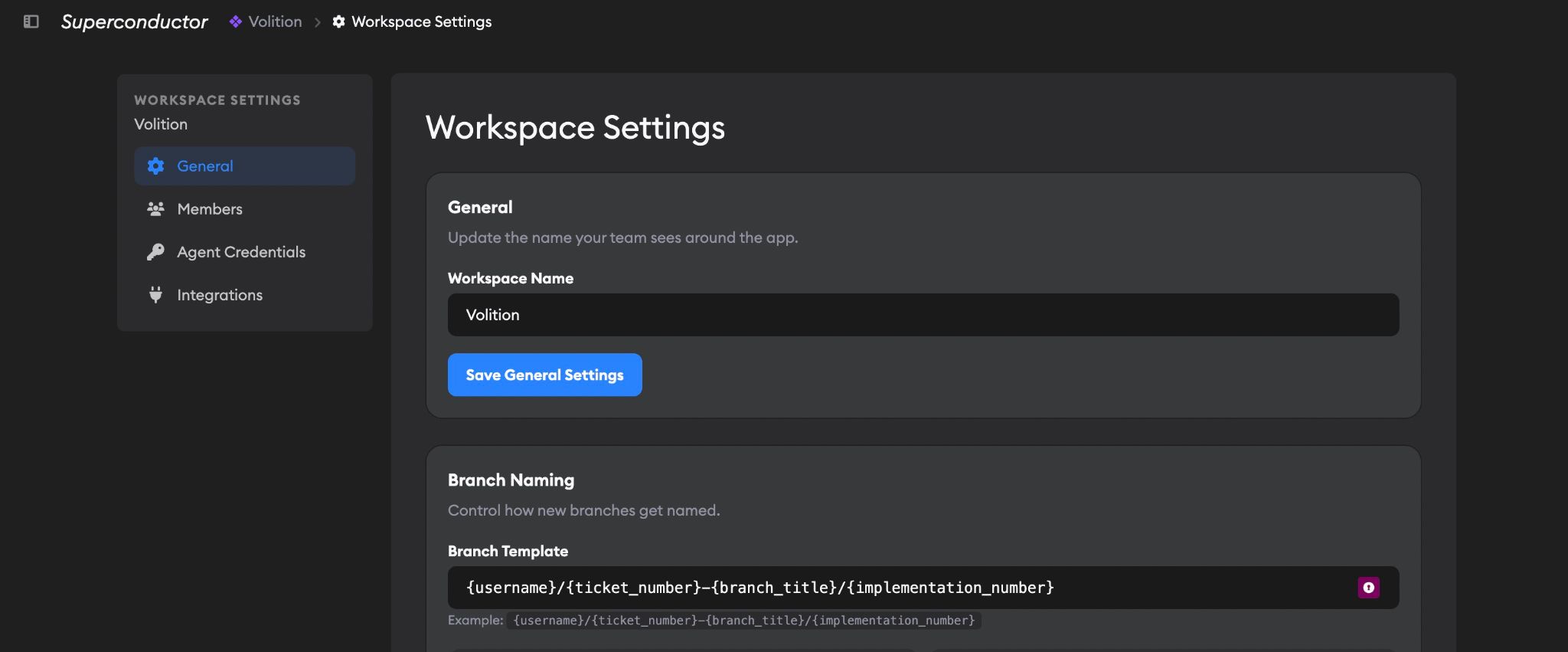Click the Volition name under sidebar header
This screenshot has width=1568, height=652.
tap(161, 124)
